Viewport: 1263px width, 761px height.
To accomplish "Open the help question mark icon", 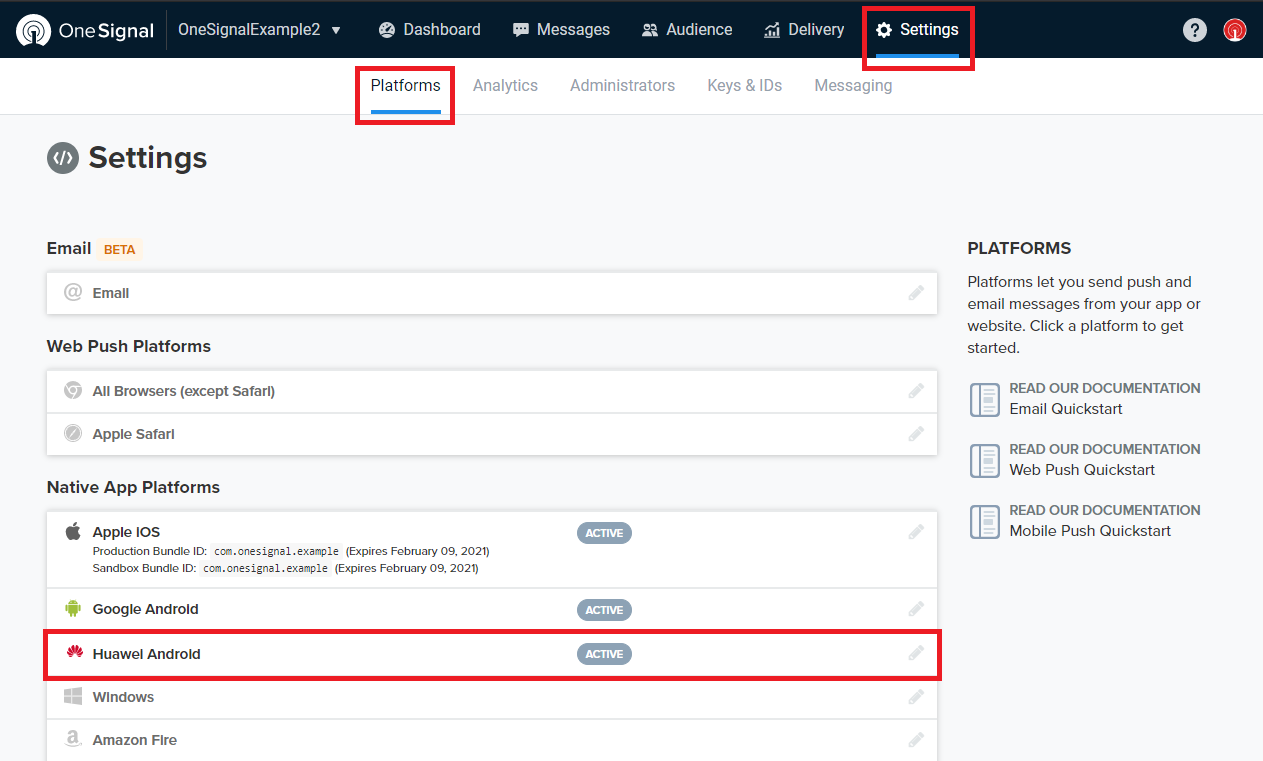I will click(x=1194, y=30).
